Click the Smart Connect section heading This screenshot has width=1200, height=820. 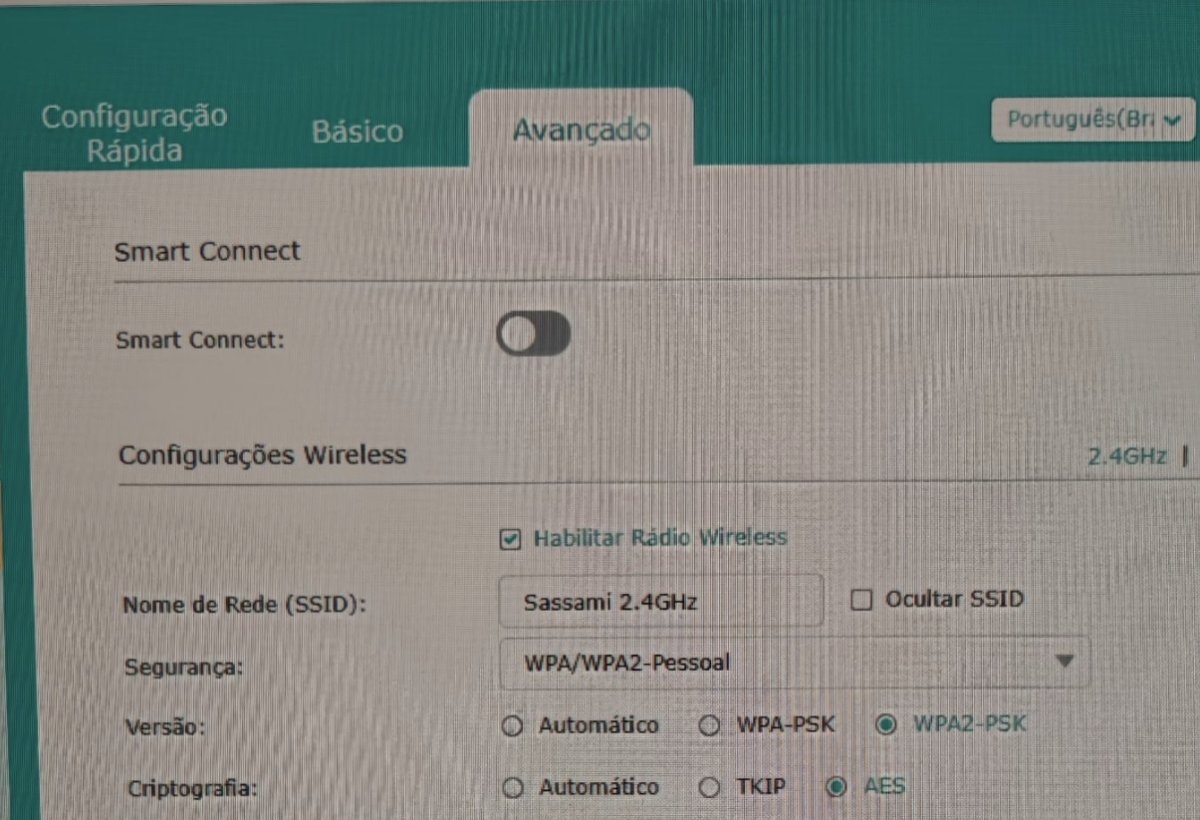207,251
